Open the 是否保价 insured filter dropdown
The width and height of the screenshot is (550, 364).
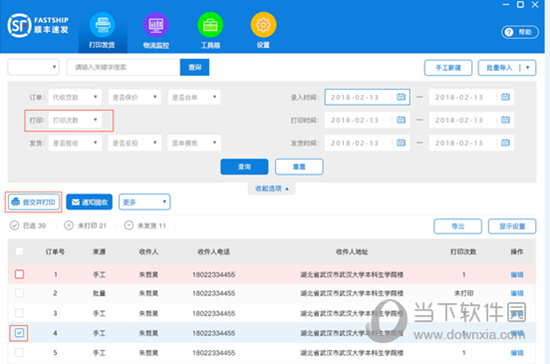coord(135,97)
